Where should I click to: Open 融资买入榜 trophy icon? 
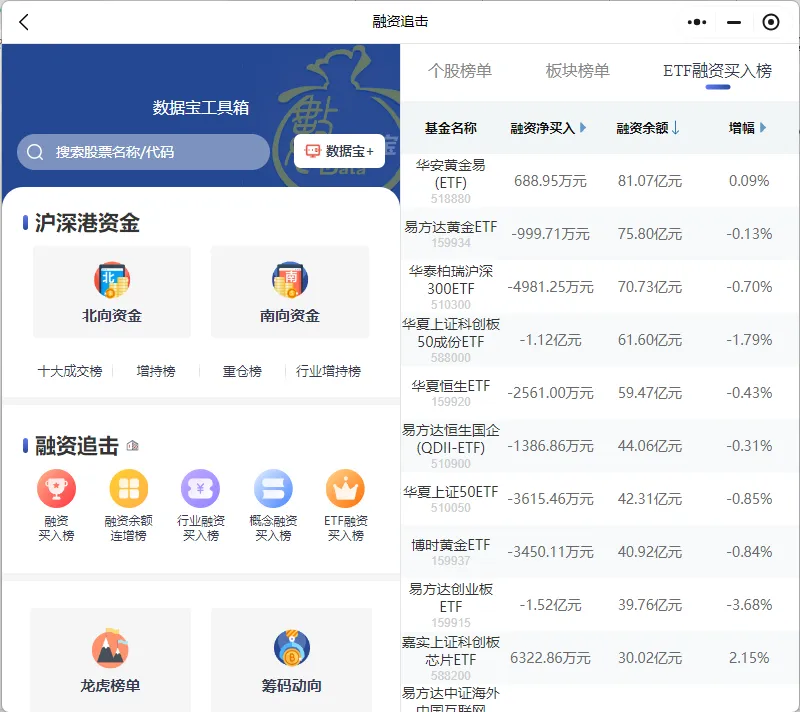click(56, 488)
